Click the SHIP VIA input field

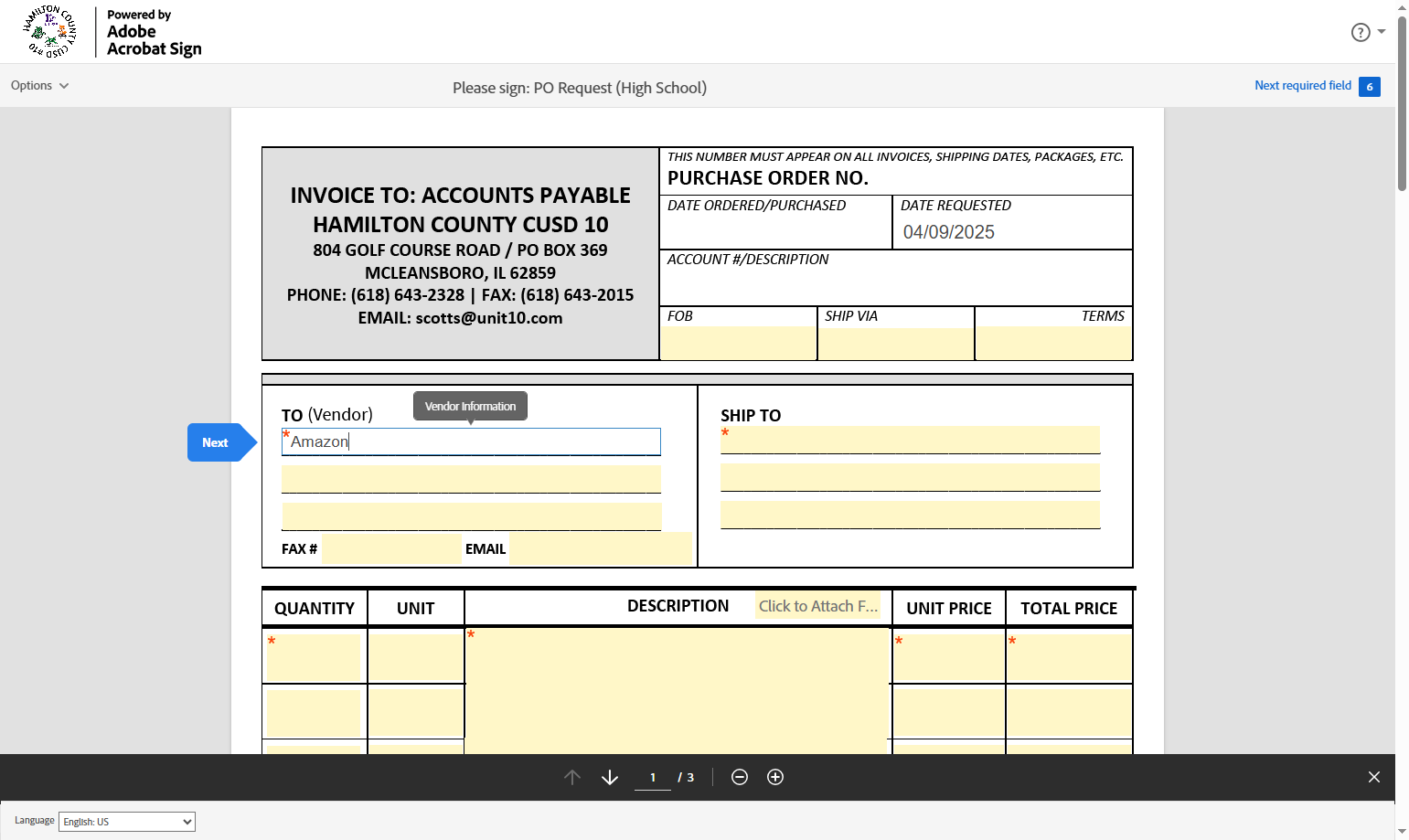896,343
